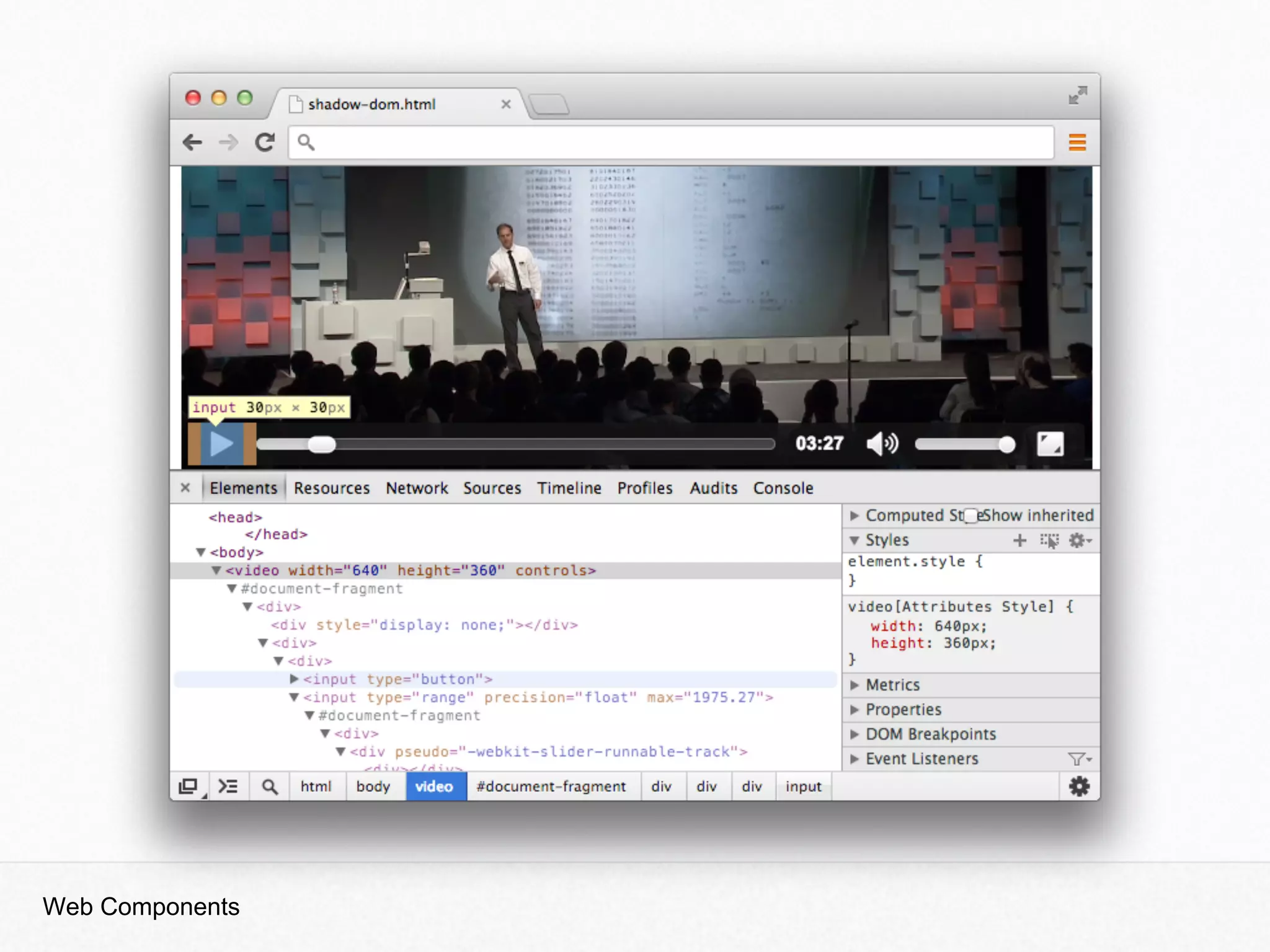Click the browser forward arrow
Viewport: 1270px width, 952px height.
[x=228, y=143]
